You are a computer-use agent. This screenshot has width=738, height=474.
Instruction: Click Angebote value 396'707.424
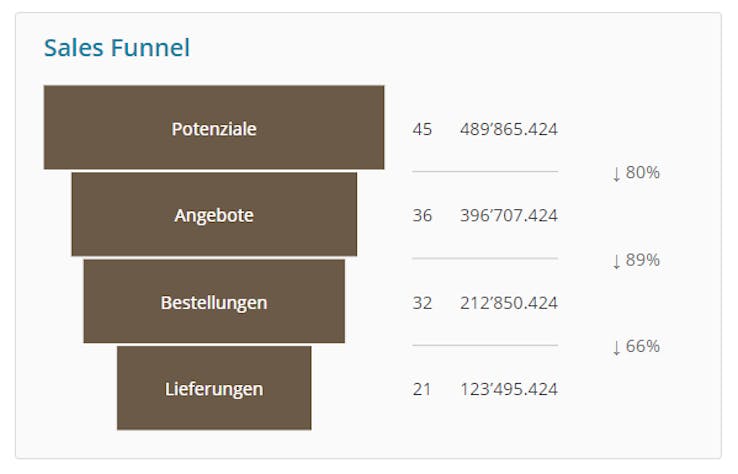[x=509, y=216]
